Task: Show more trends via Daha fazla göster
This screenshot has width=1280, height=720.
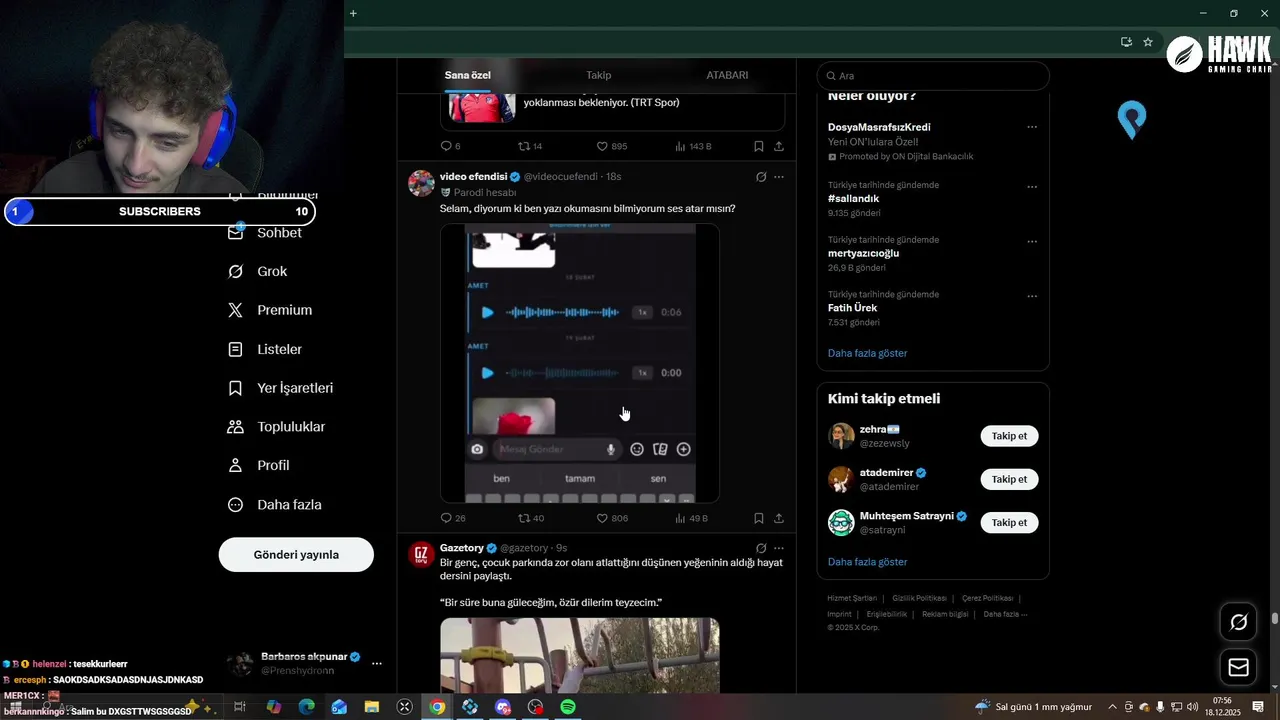Action: coord(867,353)
